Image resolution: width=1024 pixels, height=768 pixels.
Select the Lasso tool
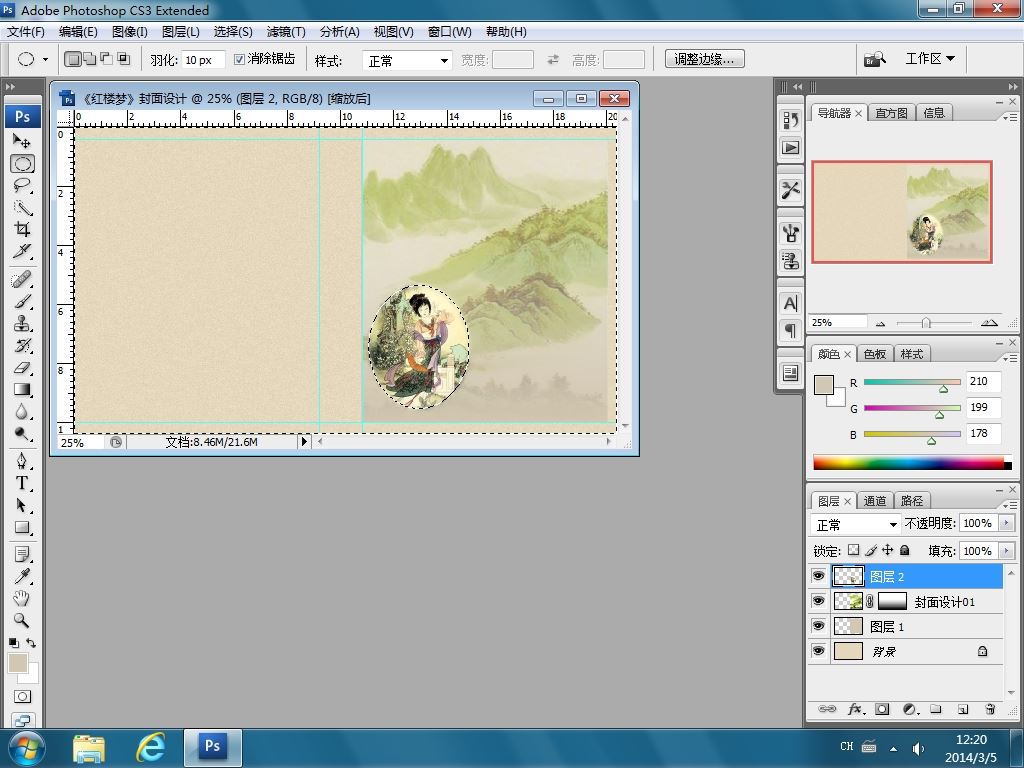tap(22, 185)
